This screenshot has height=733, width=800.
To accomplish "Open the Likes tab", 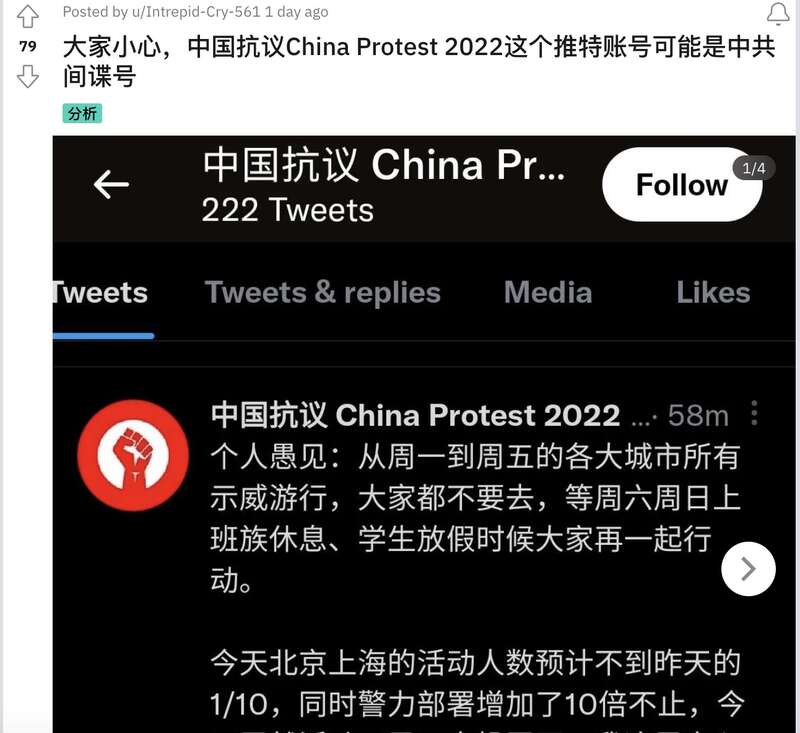I will point(713,293).
